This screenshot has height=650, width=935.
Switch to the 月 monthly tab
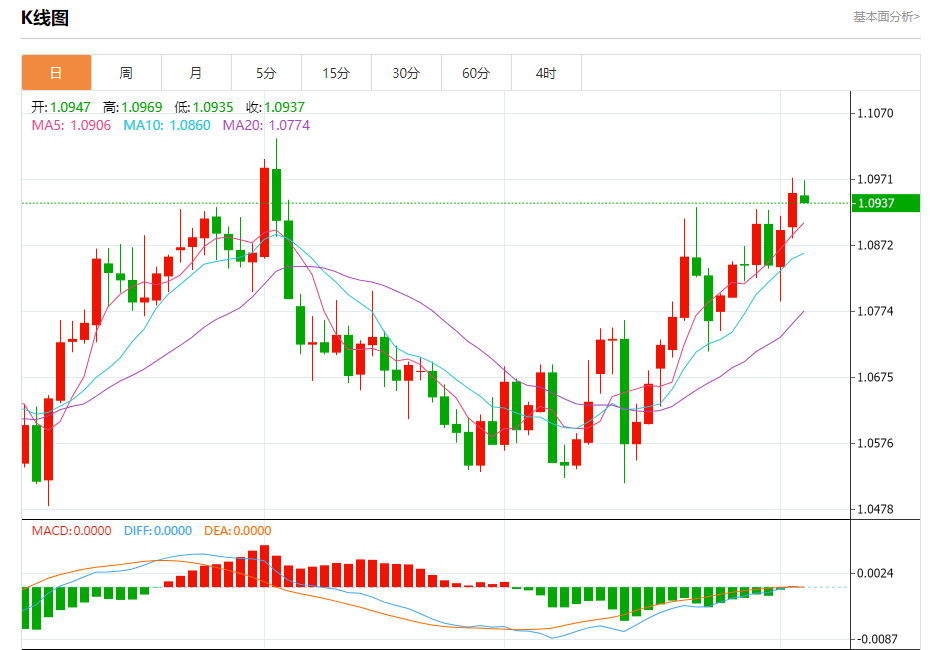(196, 73)
